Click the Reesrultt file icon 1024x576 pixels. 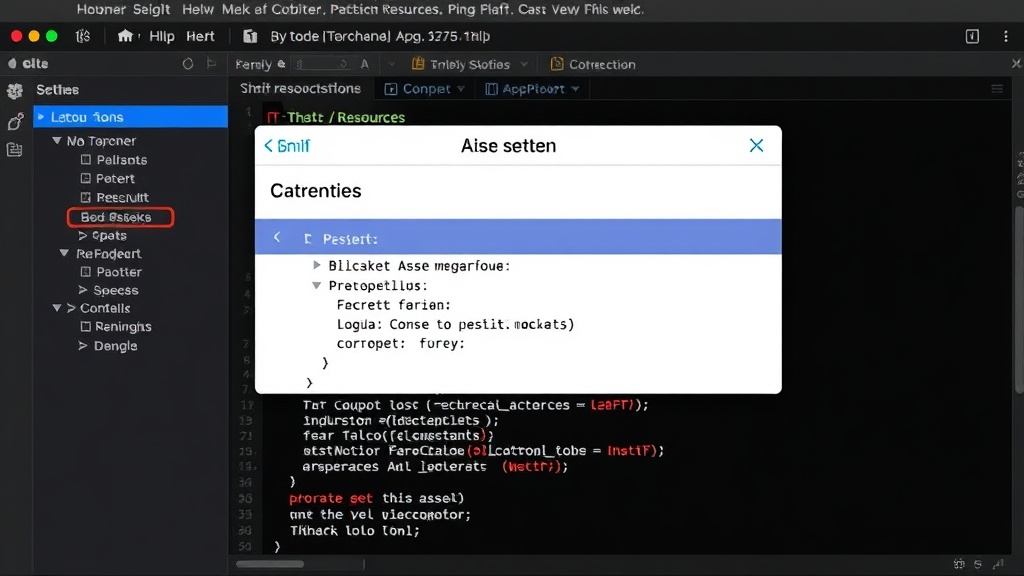[x=86, y=197]
